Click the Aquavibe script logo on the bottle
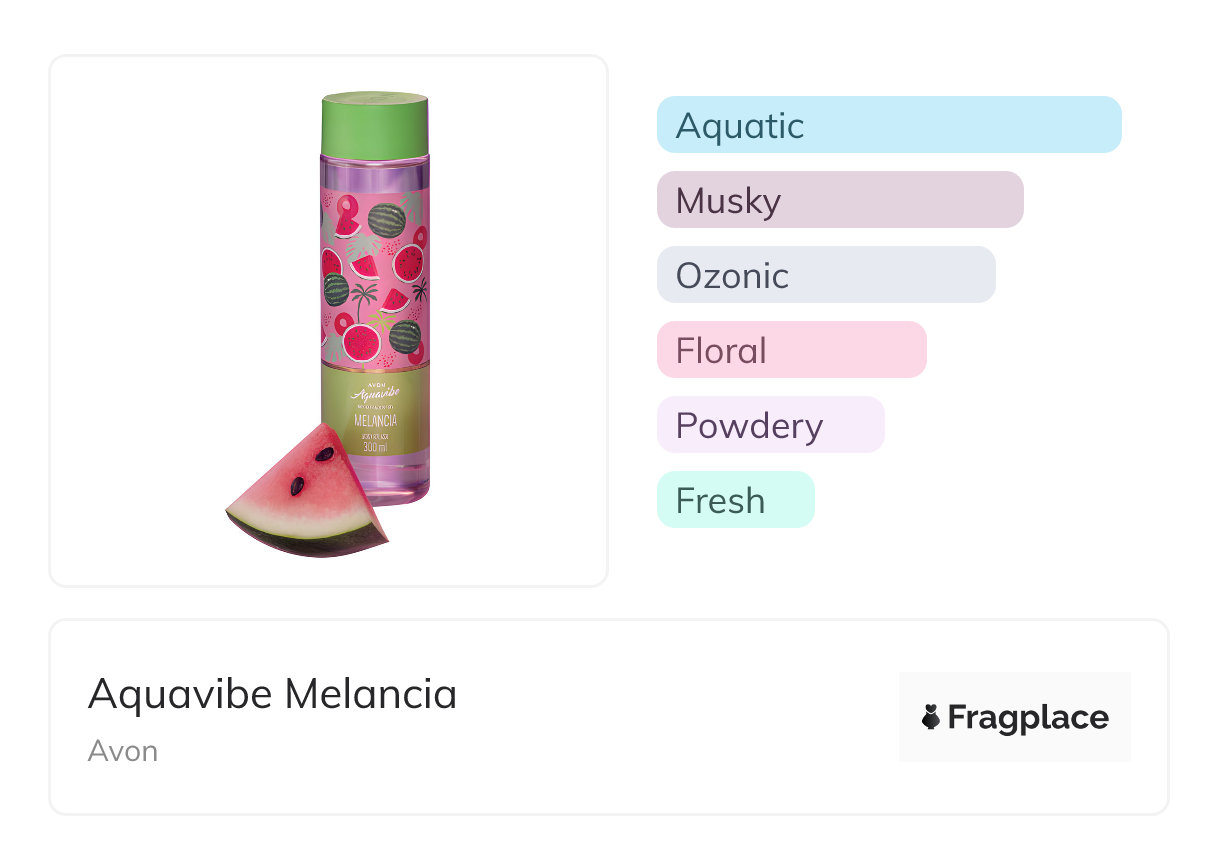 click(375, 396)
